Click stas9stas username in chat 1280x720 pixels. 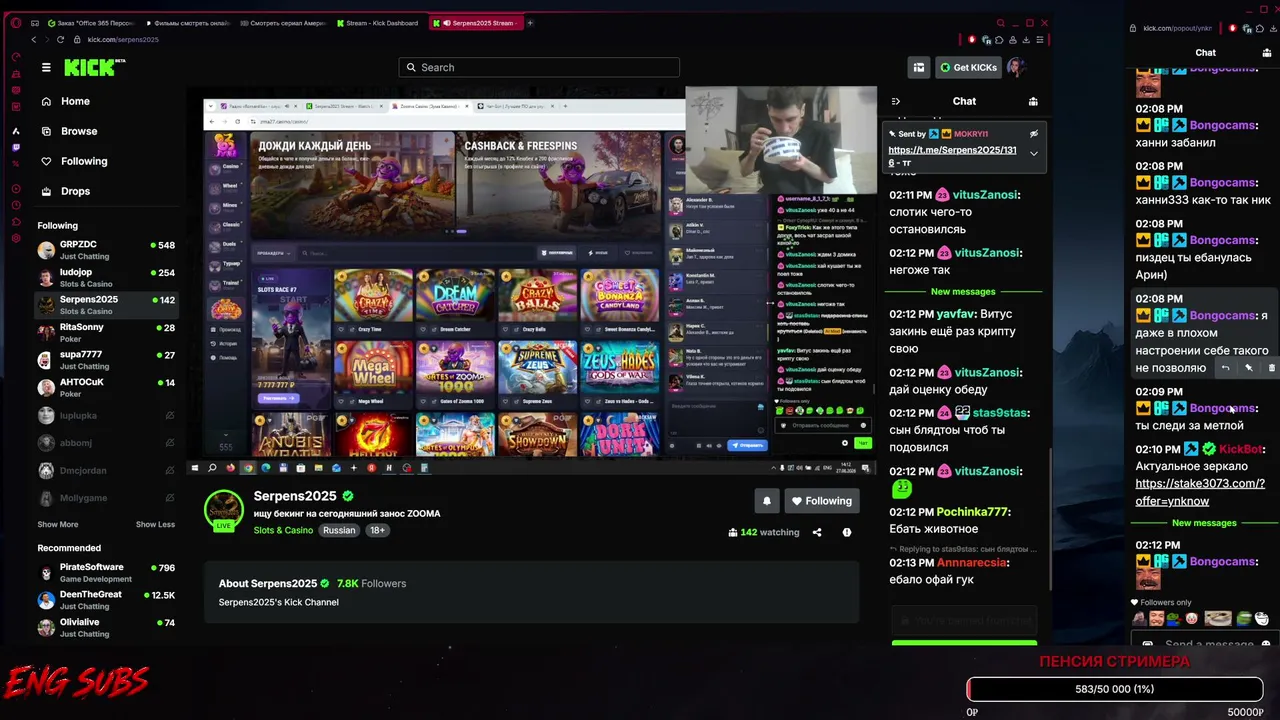1000,413
